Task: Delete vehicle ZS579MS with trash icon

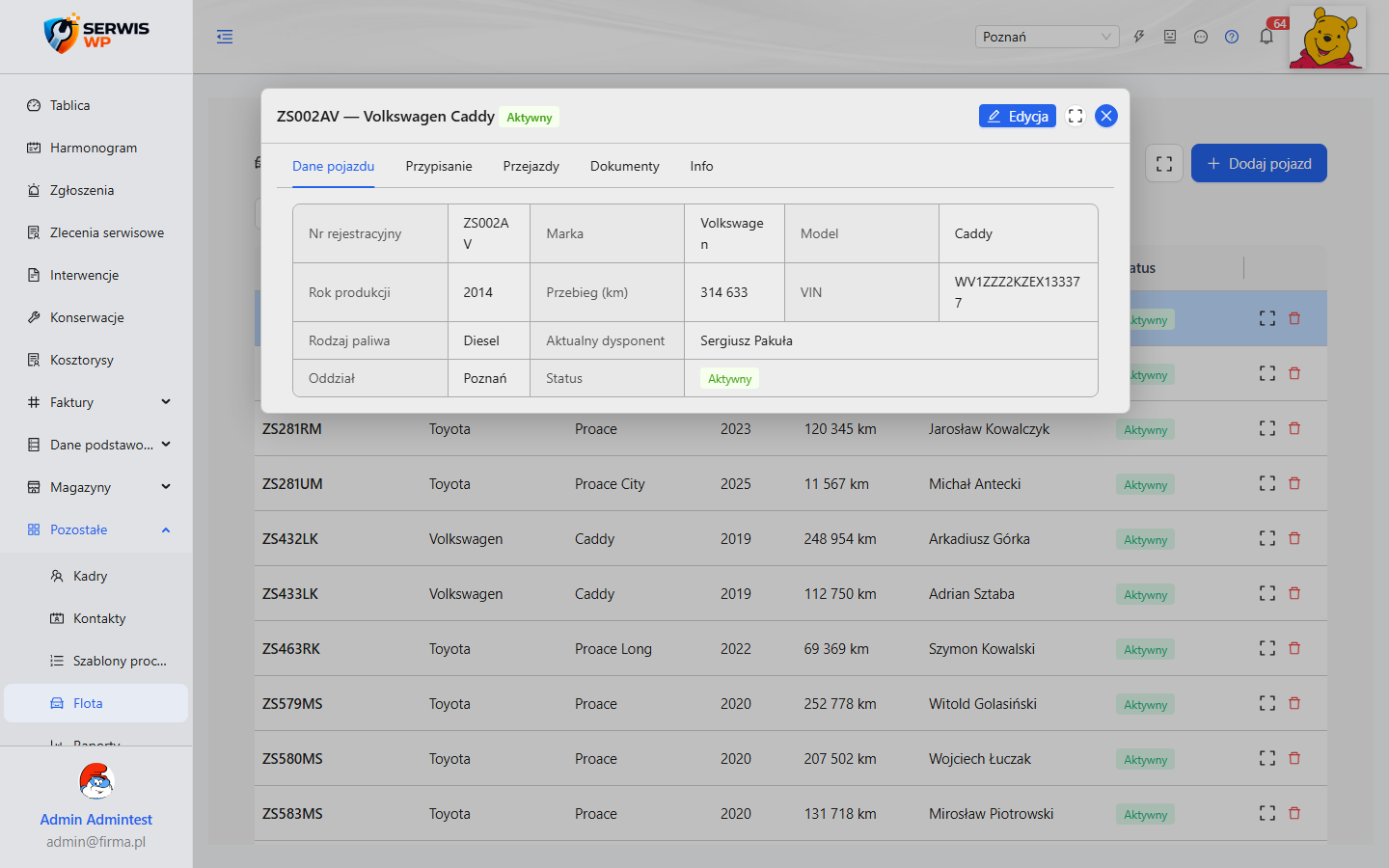Action: (x=1294, y=703)
